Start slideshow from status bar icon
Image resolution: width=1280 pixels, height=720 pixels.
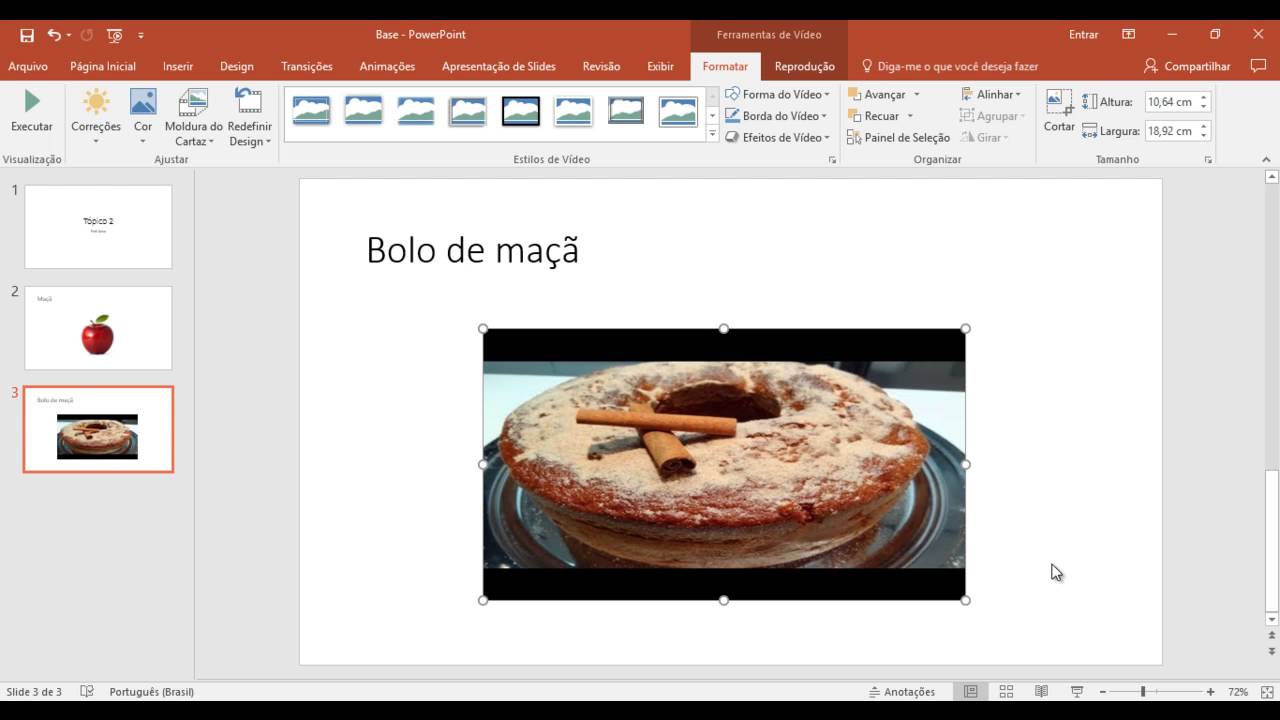(1077, 692)
